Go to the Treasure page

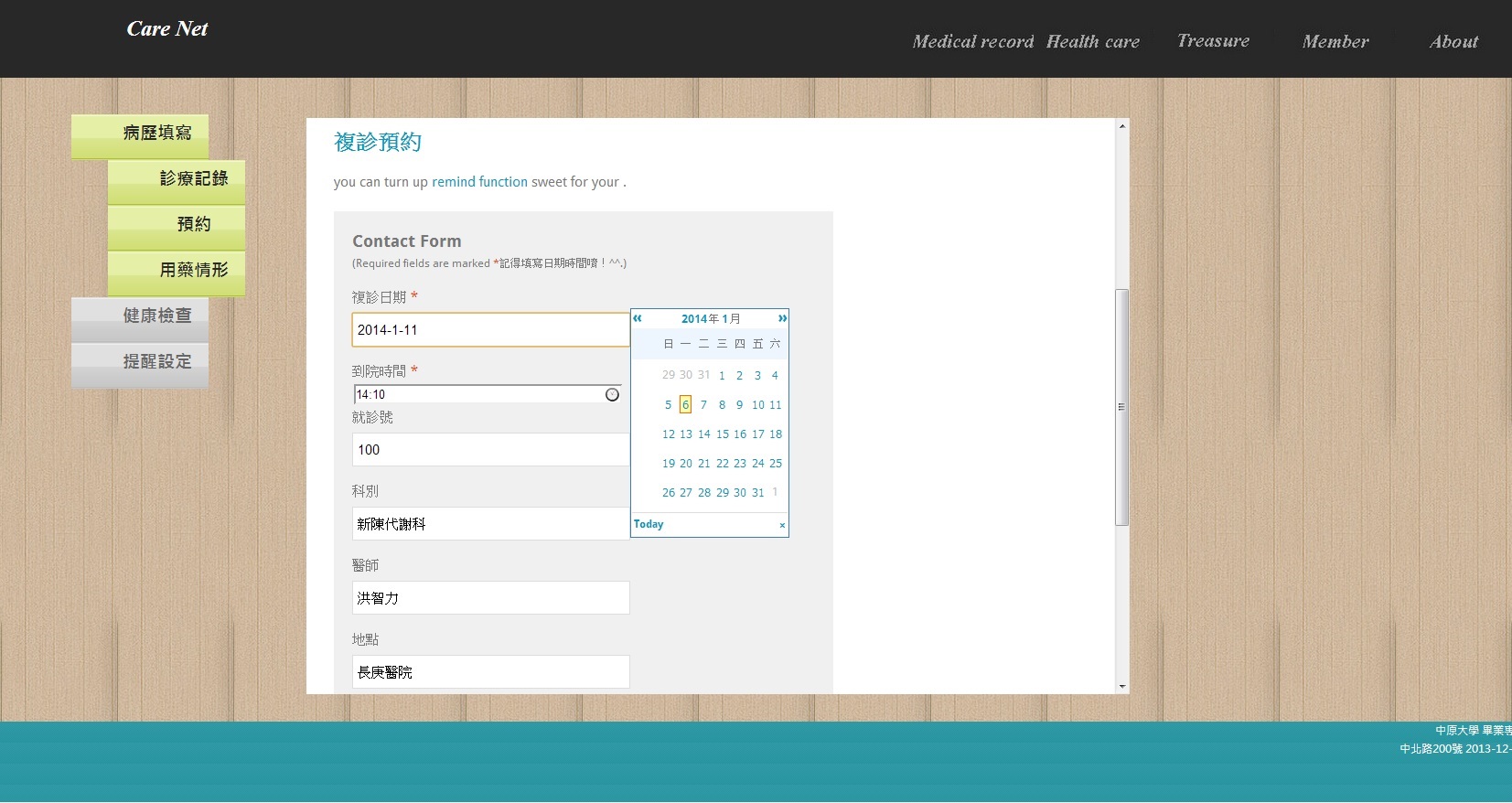(1213, 41)
